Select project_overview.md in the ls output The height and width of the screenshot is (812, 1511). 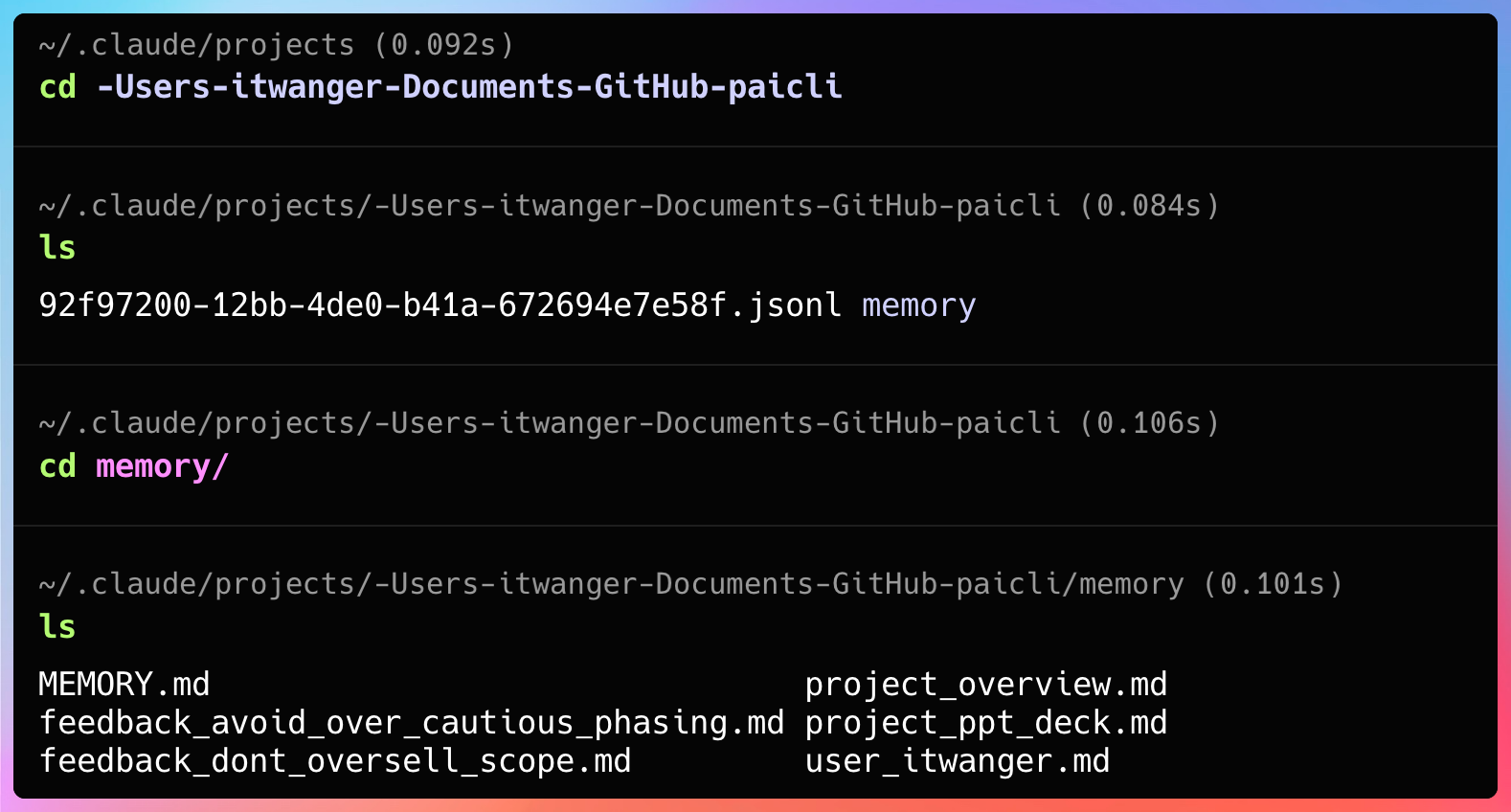coord(986,685)
